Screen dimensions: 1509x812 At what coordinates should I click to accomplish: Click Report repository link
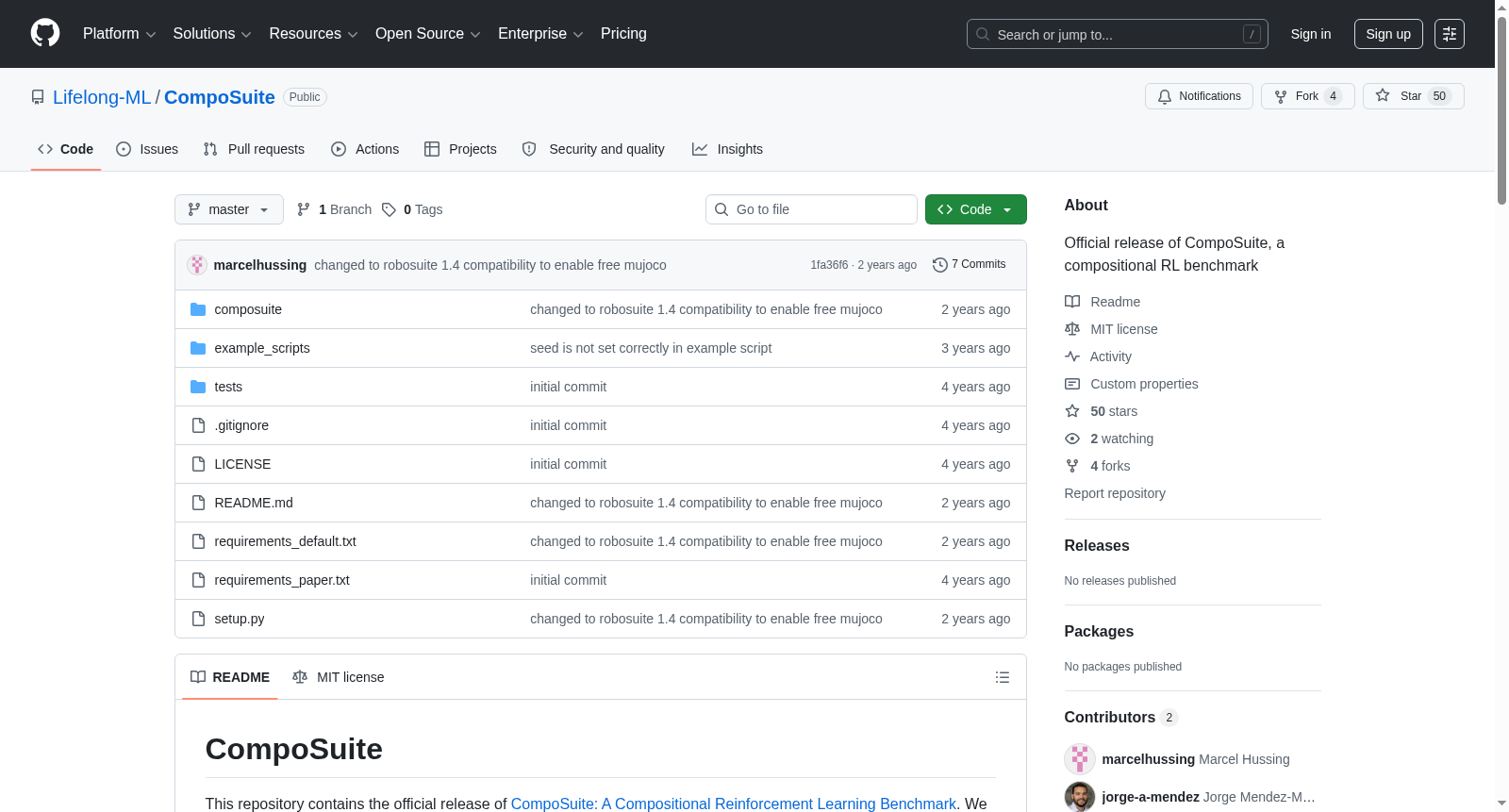click(1115, 493)
